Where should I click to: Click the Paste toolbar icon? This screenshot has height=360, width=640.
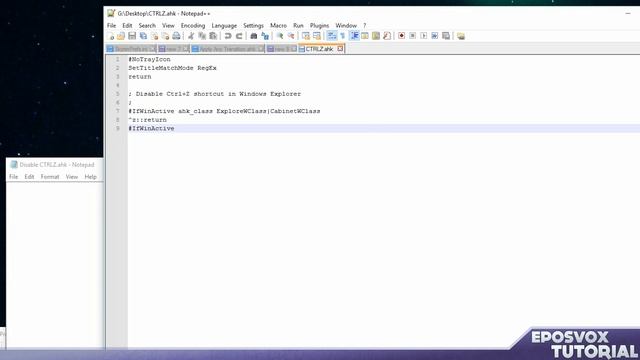pos(213,36)
